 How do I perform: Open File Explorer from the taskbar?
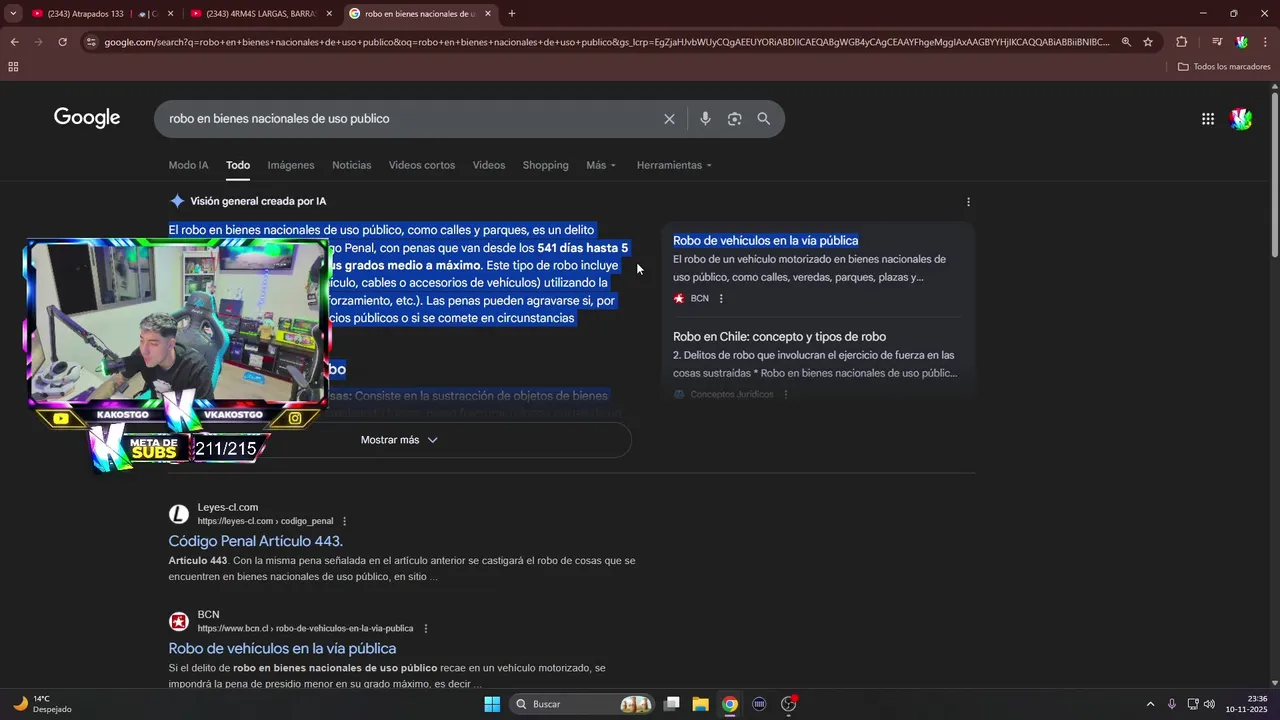701,704
